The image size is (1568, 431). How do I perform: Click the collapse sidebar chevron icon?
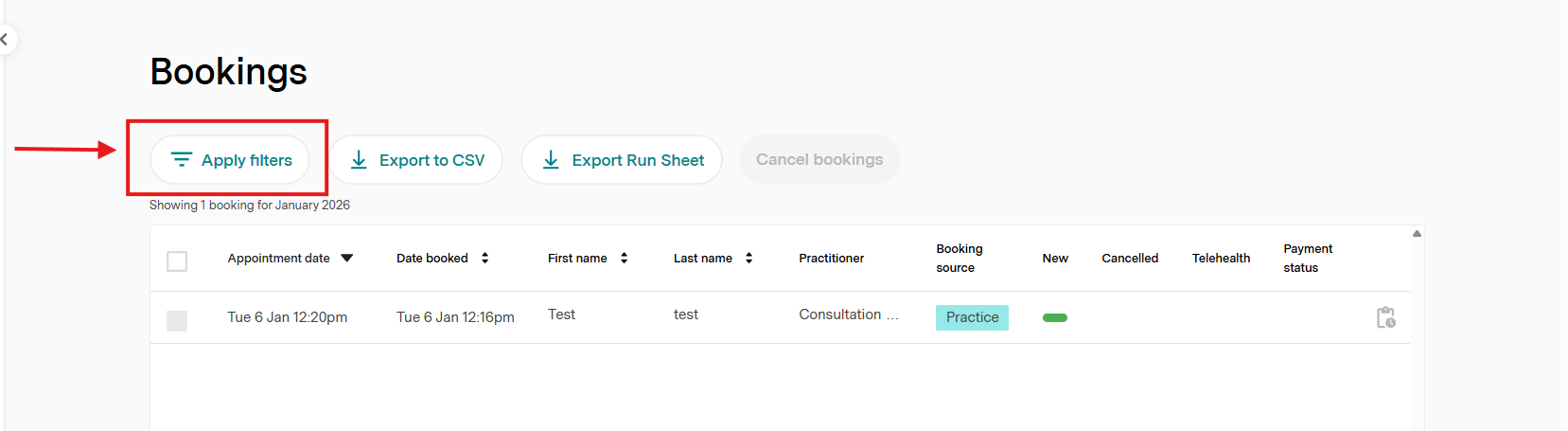pos(5,40)
